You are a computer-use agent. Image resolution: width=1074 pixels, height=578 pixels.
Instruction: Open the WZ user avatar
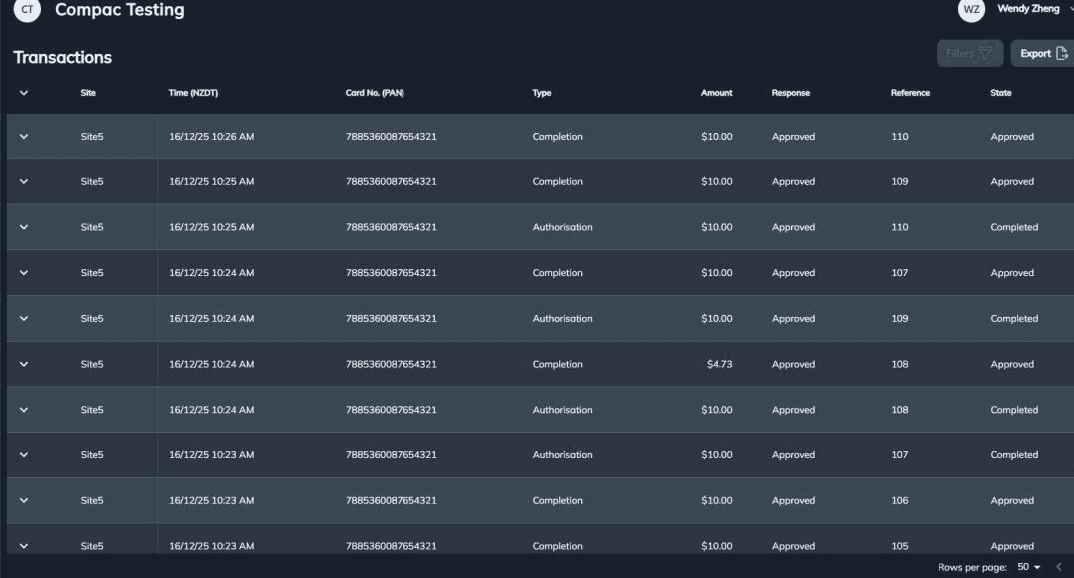(x=971, y=10)
